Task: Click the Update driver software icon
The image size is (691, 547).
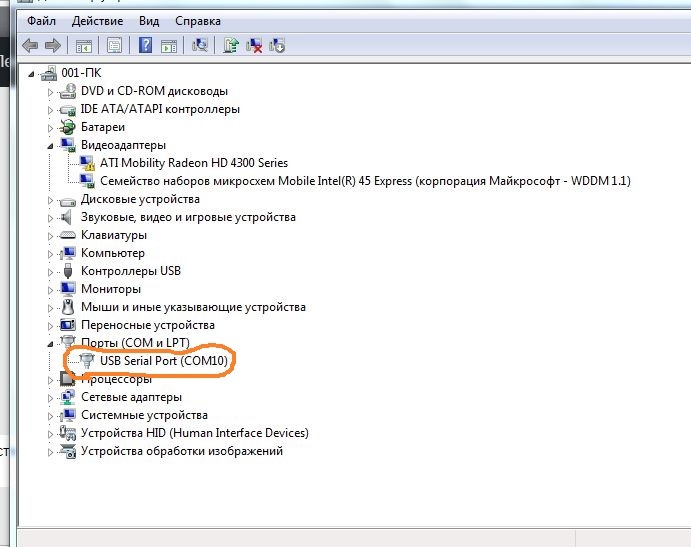Action: click(231, 45)
